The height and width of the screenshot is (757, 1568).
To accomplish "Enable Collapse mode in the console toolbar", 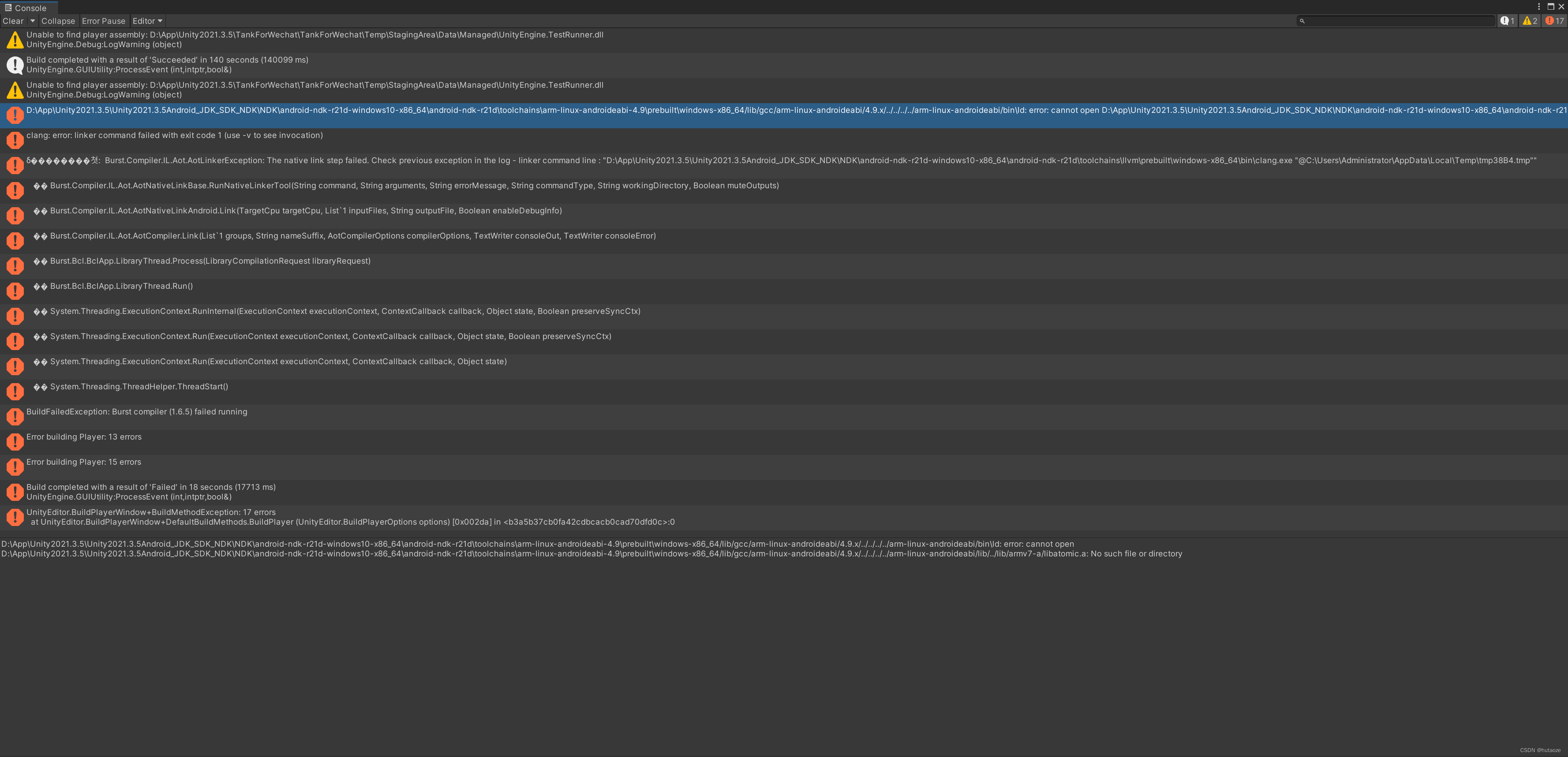I will 58,21.
